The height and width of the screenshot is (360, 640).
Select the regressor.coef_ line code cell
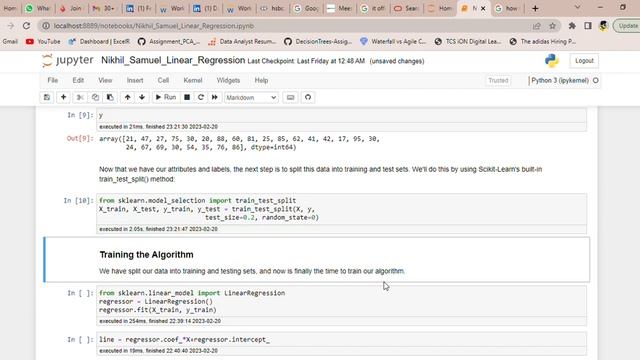coord(341,340)
